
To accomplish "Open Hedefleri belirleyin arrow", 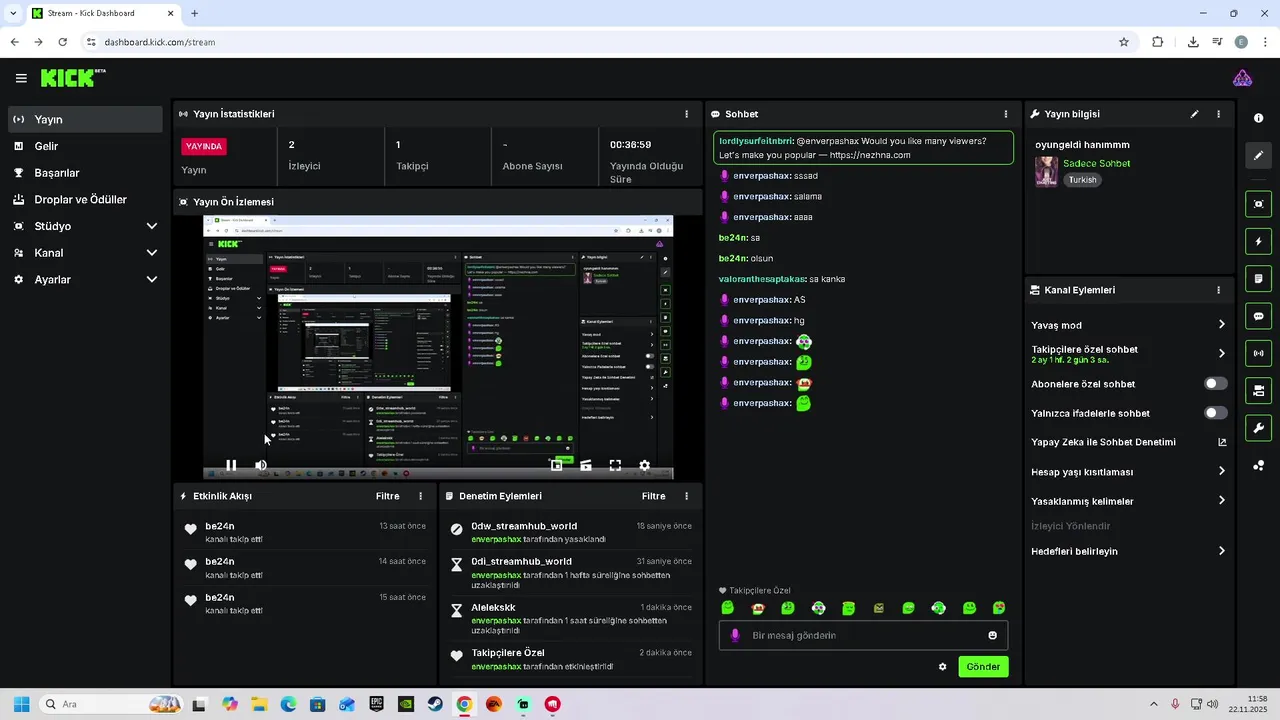I will tap(1221, 551).
